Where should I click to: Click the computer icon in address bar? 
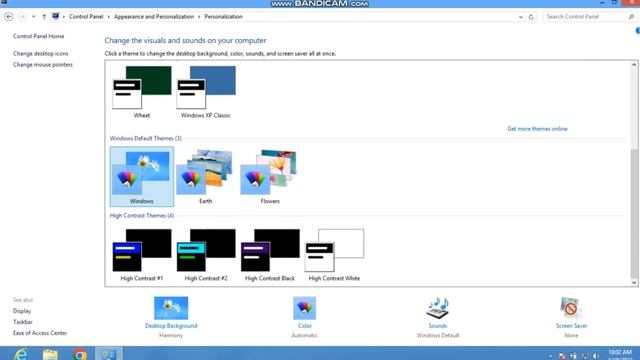tap(56, 16)
